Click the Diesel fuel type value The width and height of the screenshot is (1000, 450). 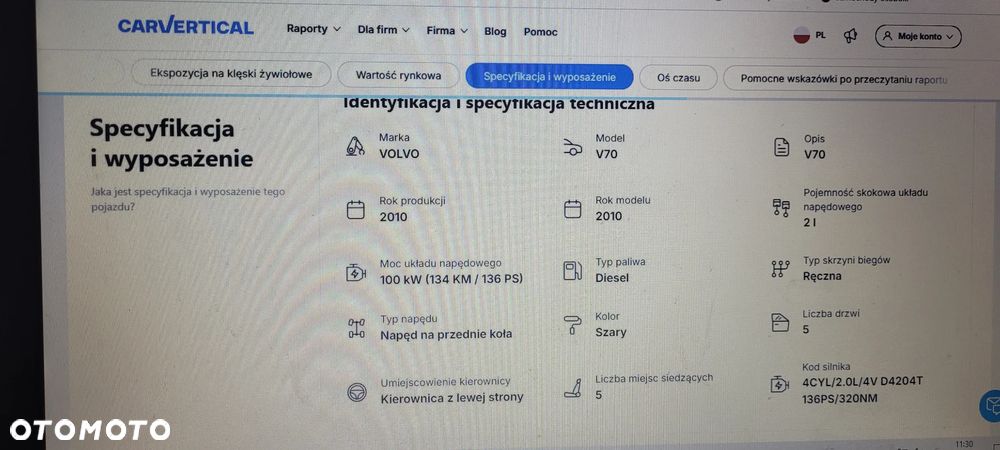[x=612, y=278]
